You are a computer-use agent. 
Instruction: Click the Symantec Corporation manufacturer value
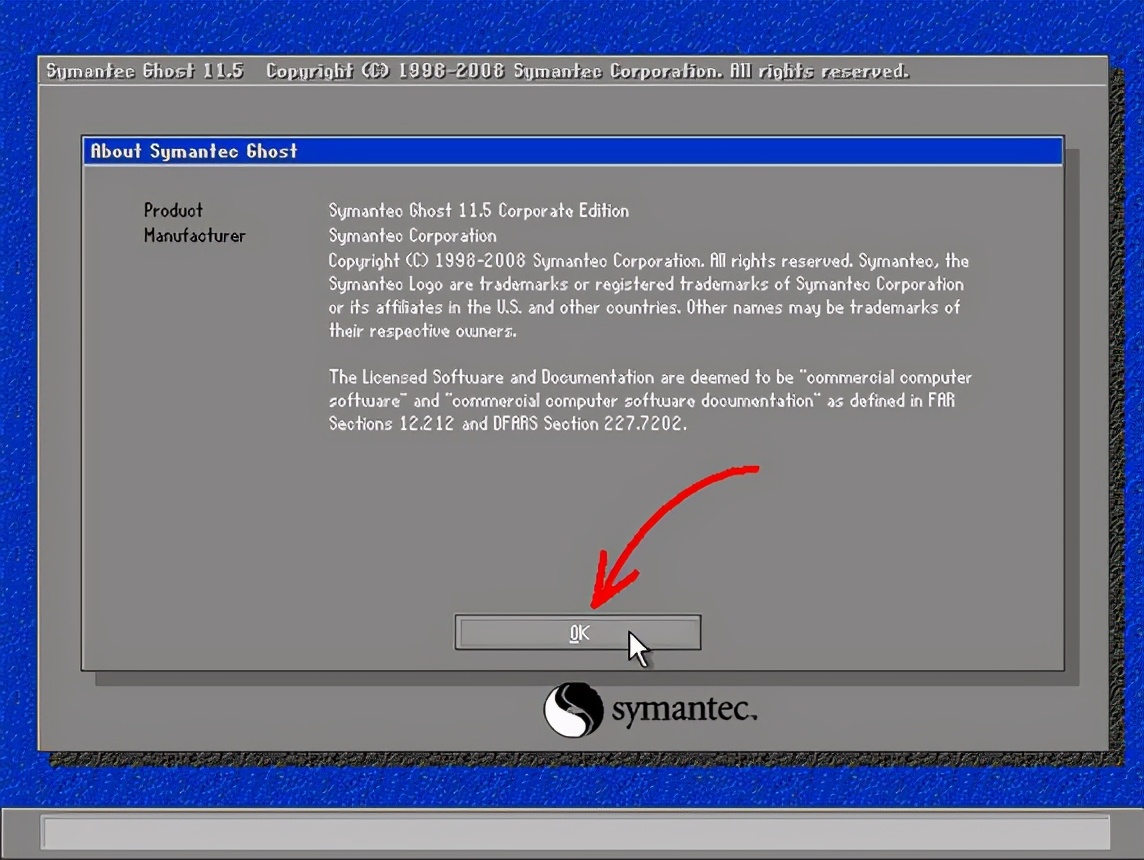pyautogui.click(x=412, y=236)
